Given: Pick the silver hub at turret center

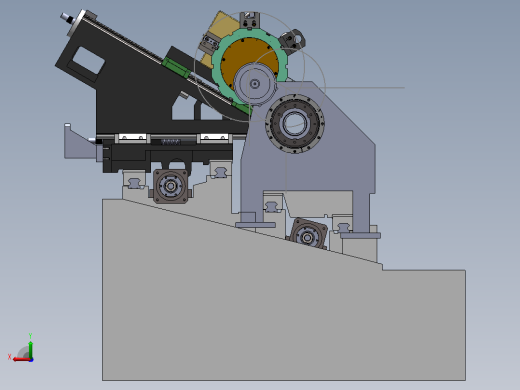Looking at the screenshot, I should (255, 84).
